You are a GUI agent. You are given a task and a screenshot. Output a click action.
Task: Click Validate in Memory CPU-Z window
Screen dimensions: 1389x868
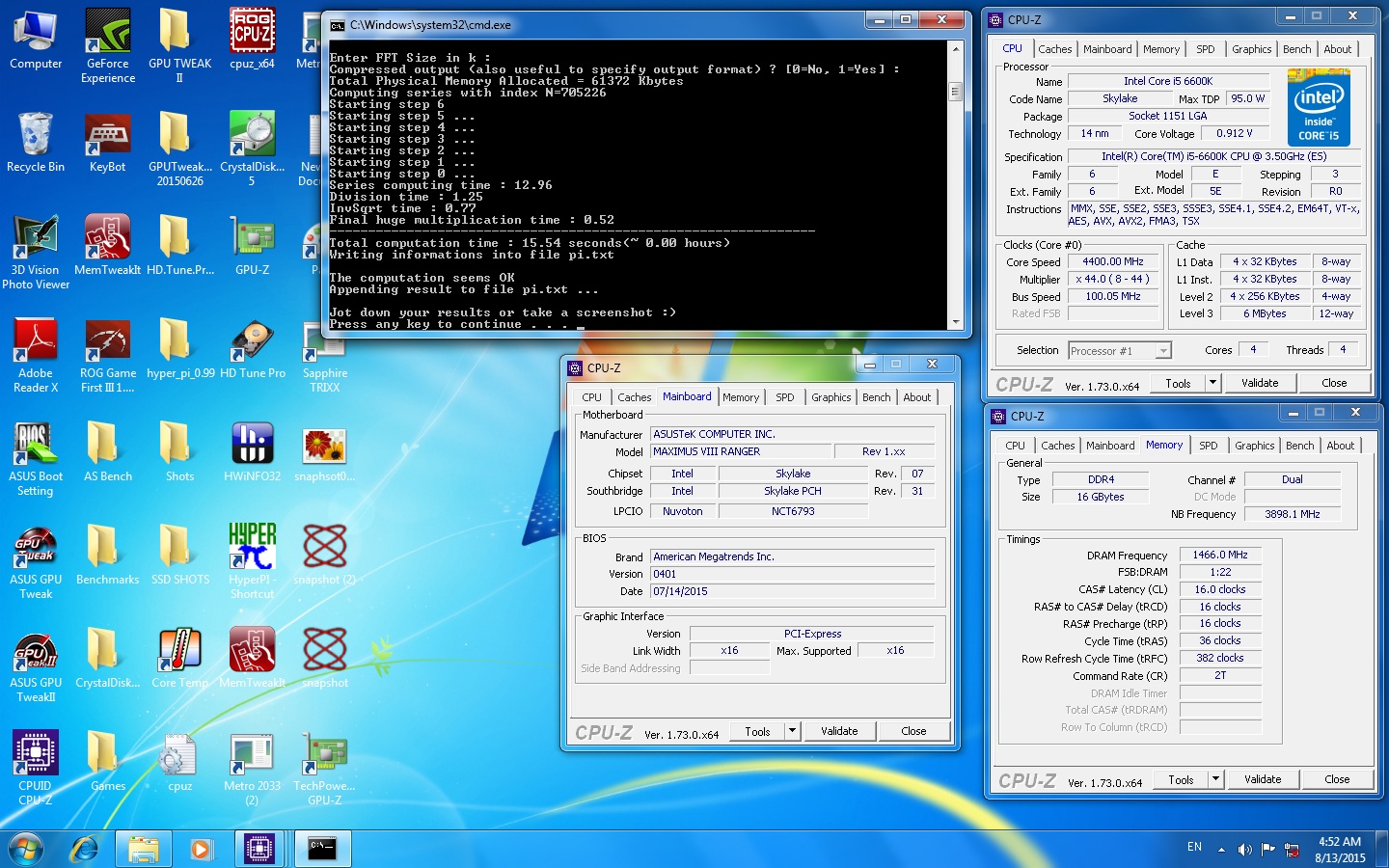point(1263,779)
